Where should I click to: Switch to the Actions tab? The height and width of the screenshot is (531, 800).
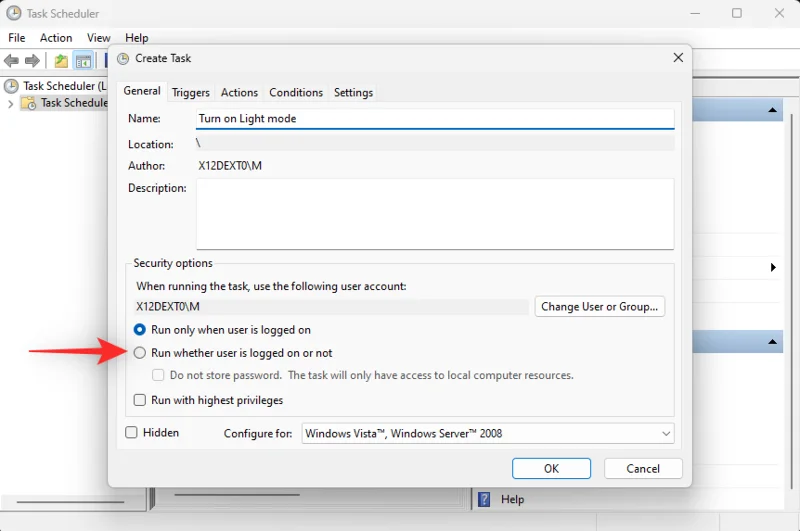[x=239, y=92]
